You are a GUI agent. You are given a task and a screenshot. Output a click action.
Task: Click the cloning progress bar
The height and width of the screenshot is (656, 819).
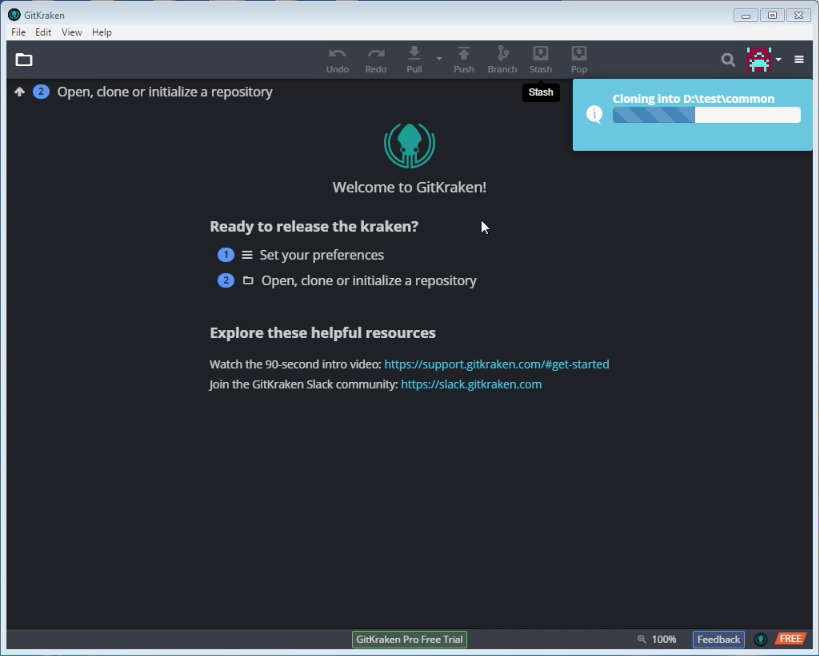click(707, 115)
